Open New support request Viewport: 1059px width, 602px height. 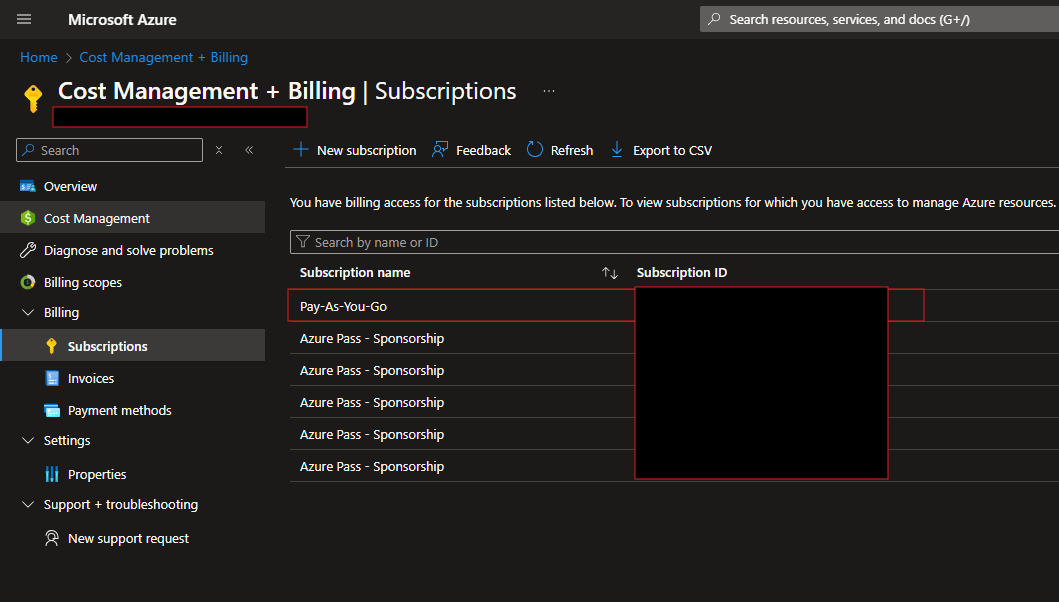128,538
